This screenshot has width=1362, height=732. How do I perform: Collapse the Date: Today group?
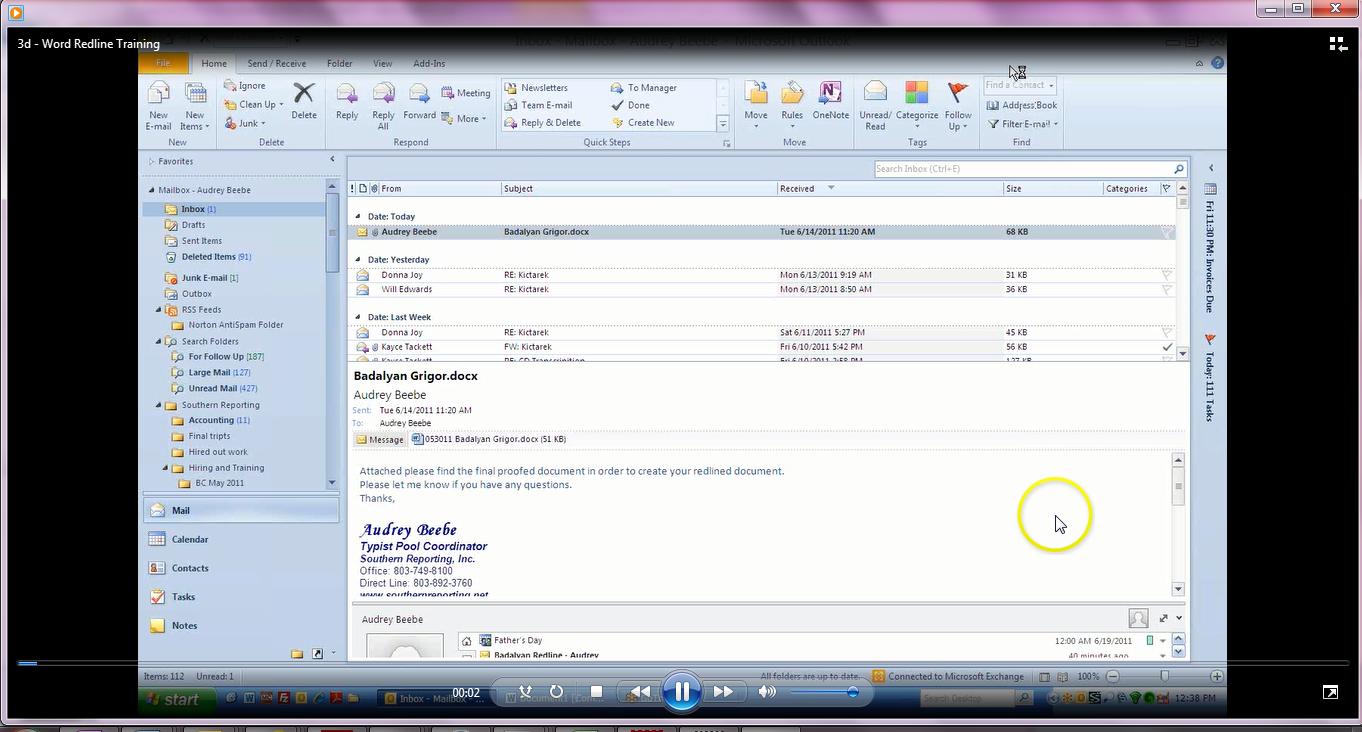[x=358, y=216]
